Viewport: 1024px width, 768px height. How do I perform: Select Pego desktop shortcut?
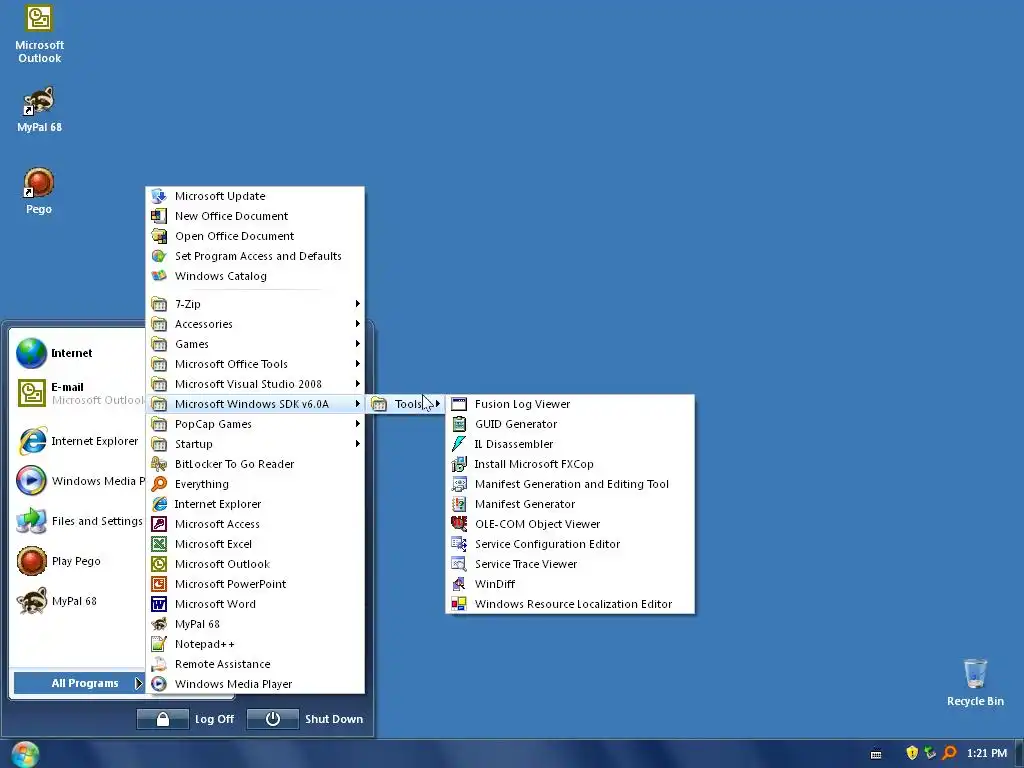[x=39, y=191]
